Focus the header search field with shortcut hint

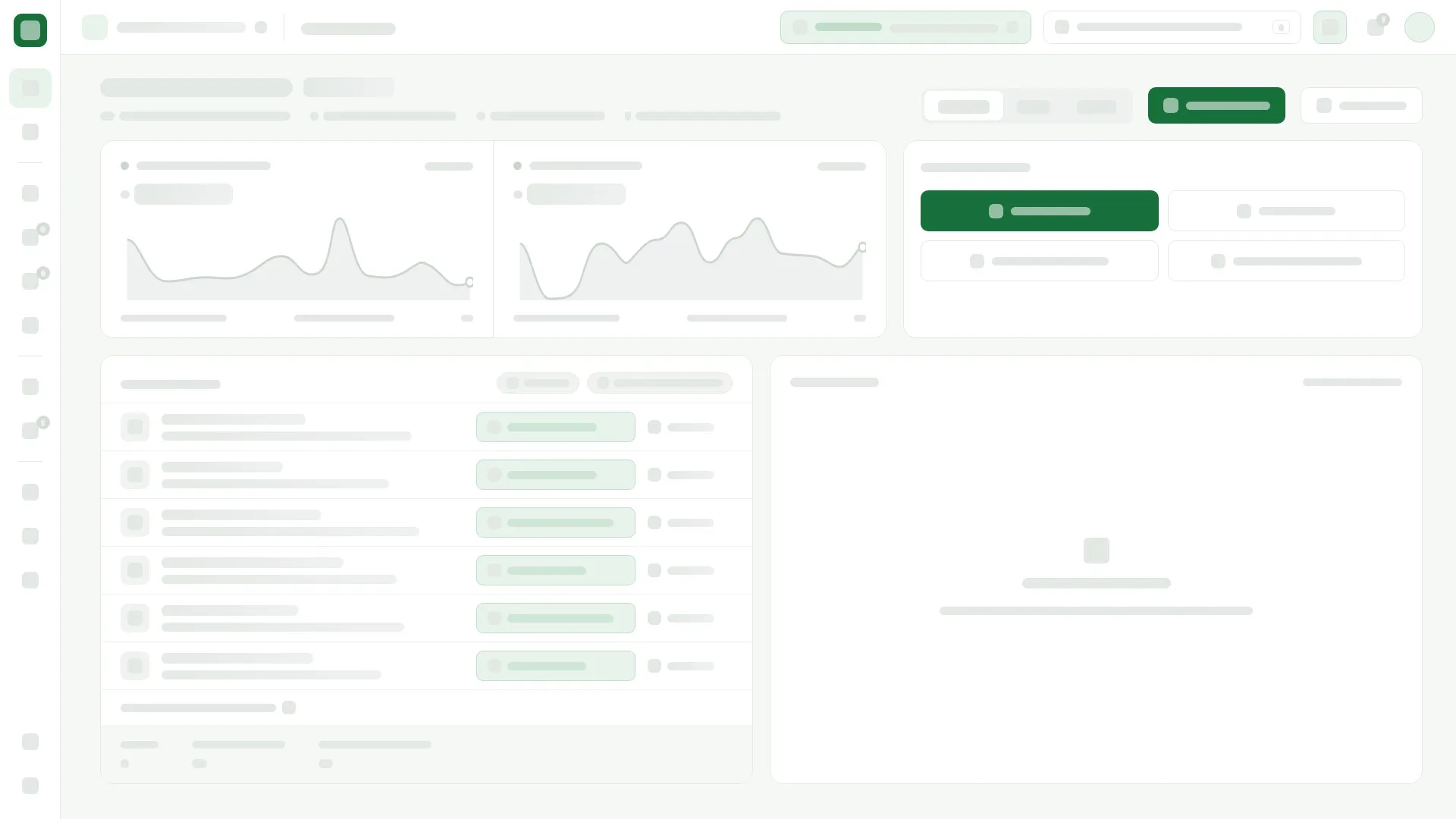point(1172,27)
